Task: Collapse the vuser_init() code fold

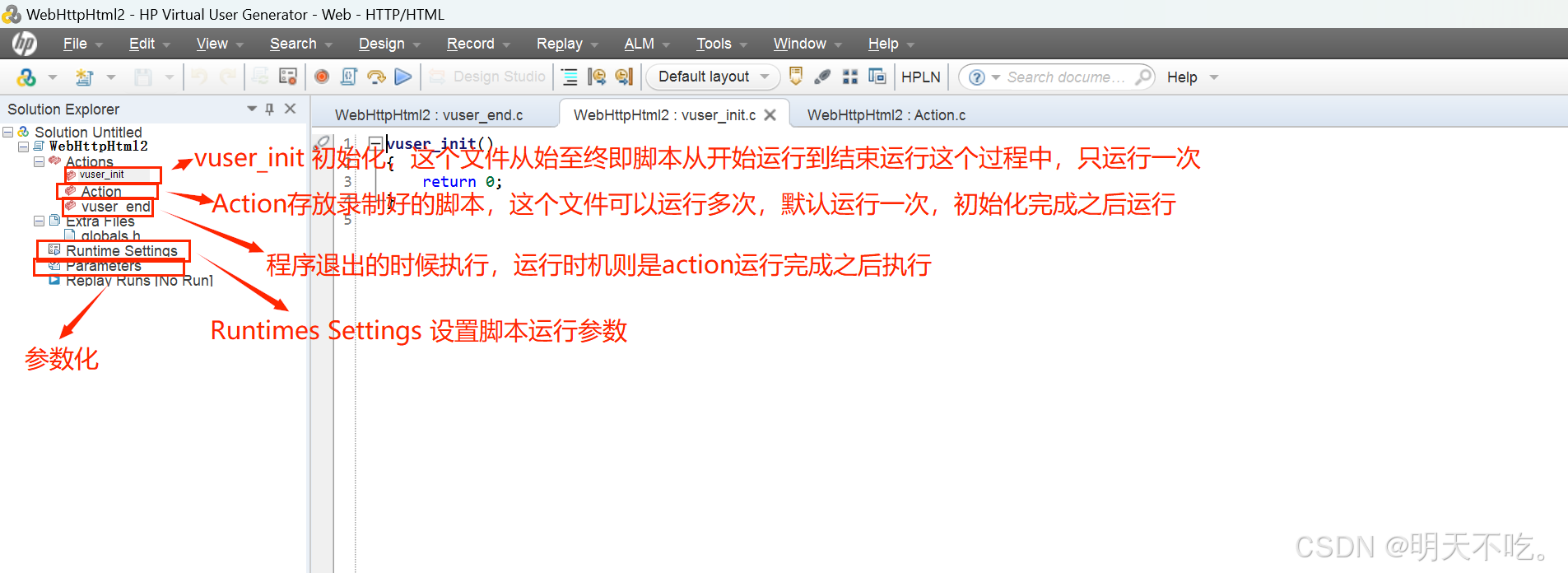Action: [x=375, y=142]
